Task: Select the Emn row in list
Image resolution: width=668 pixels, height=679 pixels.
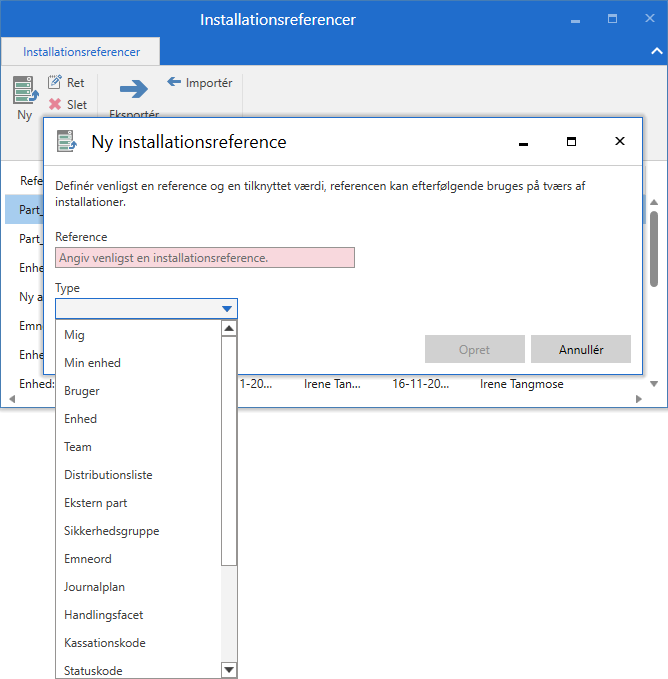Action: coord(24,326)
